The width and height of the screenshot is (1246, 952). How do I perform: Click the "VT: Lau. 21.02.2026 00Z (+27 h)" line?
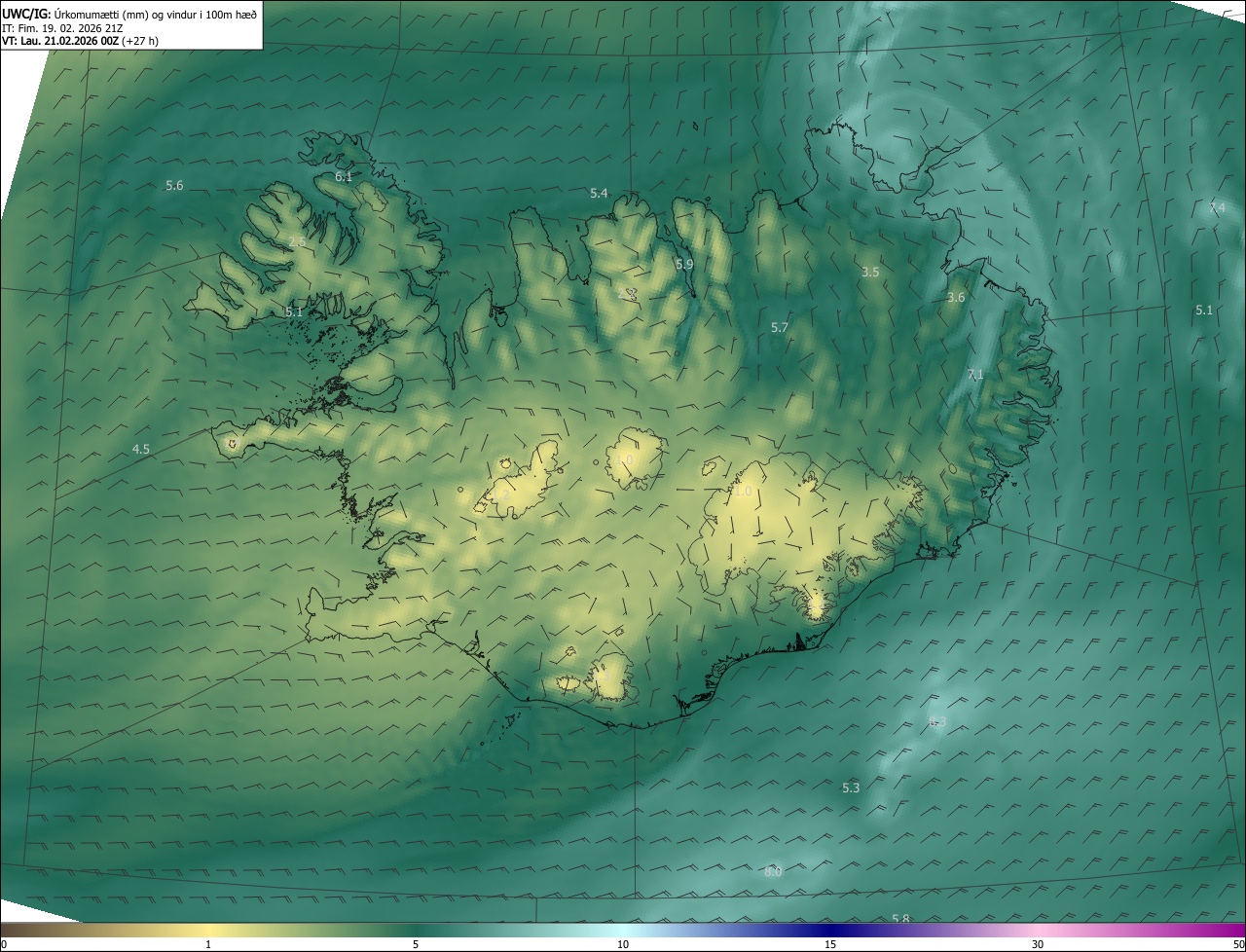80,41
